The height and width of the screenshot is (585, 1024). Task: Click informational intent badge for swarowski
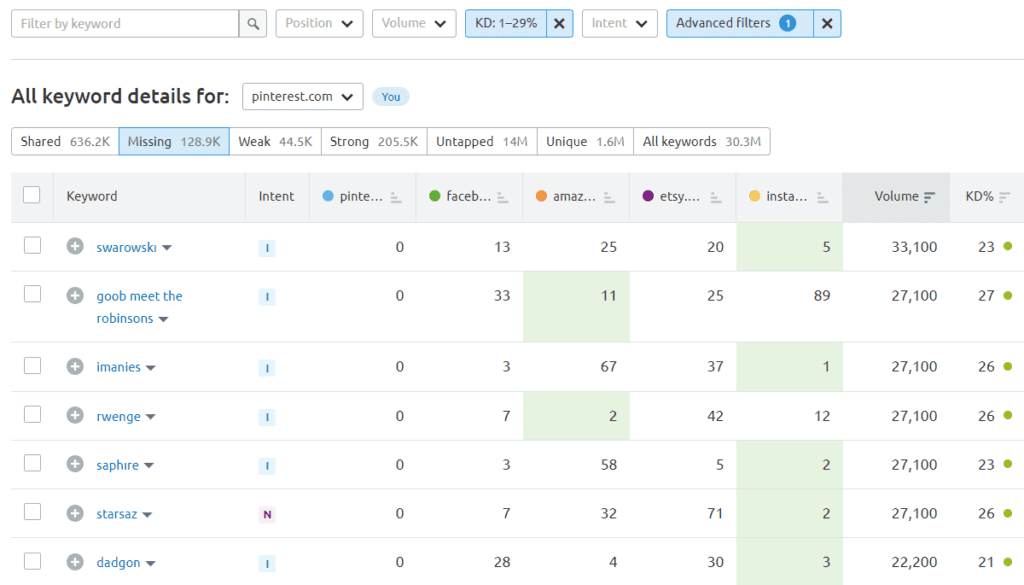(x=266, y=248)
